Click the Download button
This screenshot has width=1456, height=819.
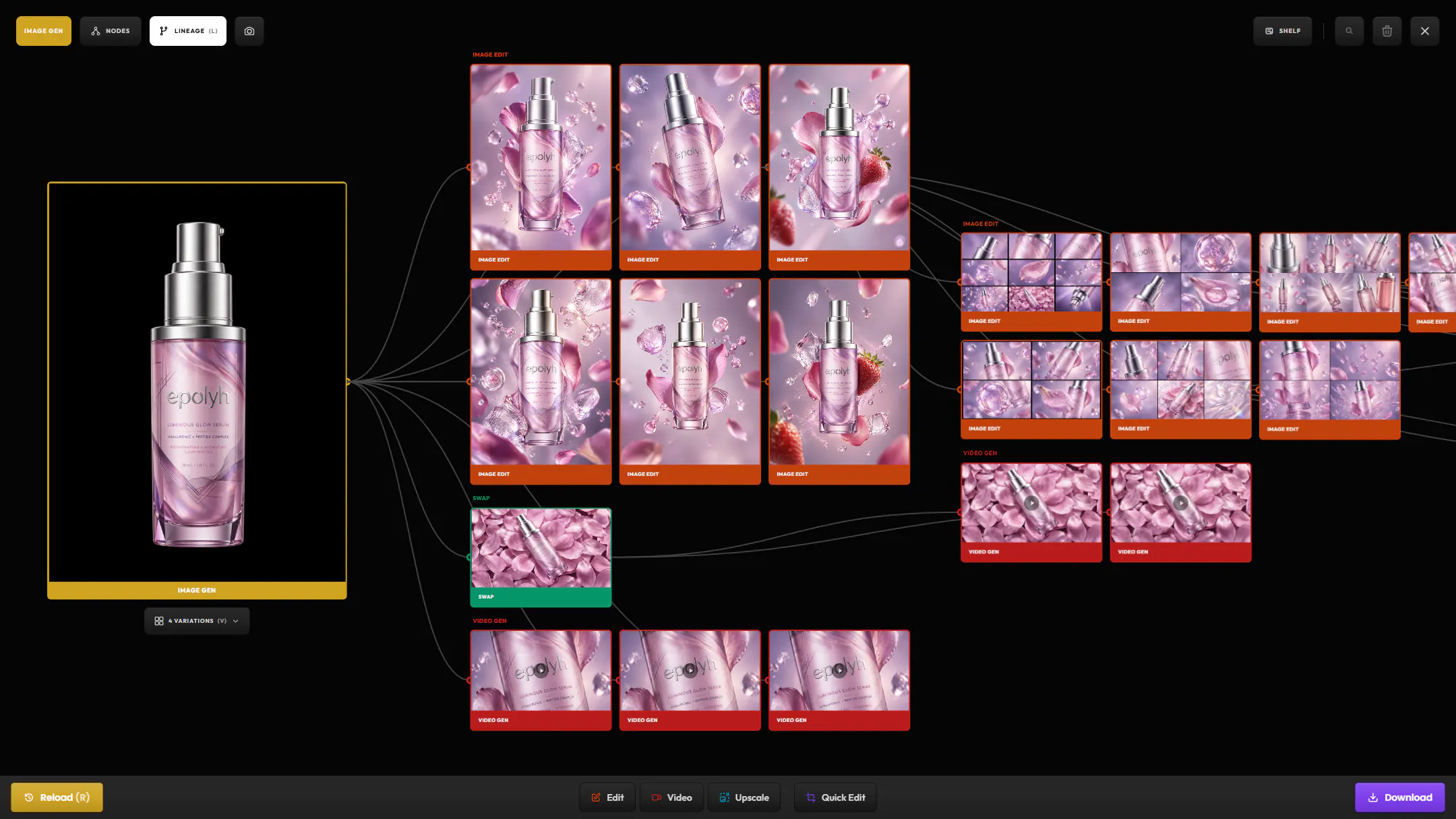[1399, 797]
